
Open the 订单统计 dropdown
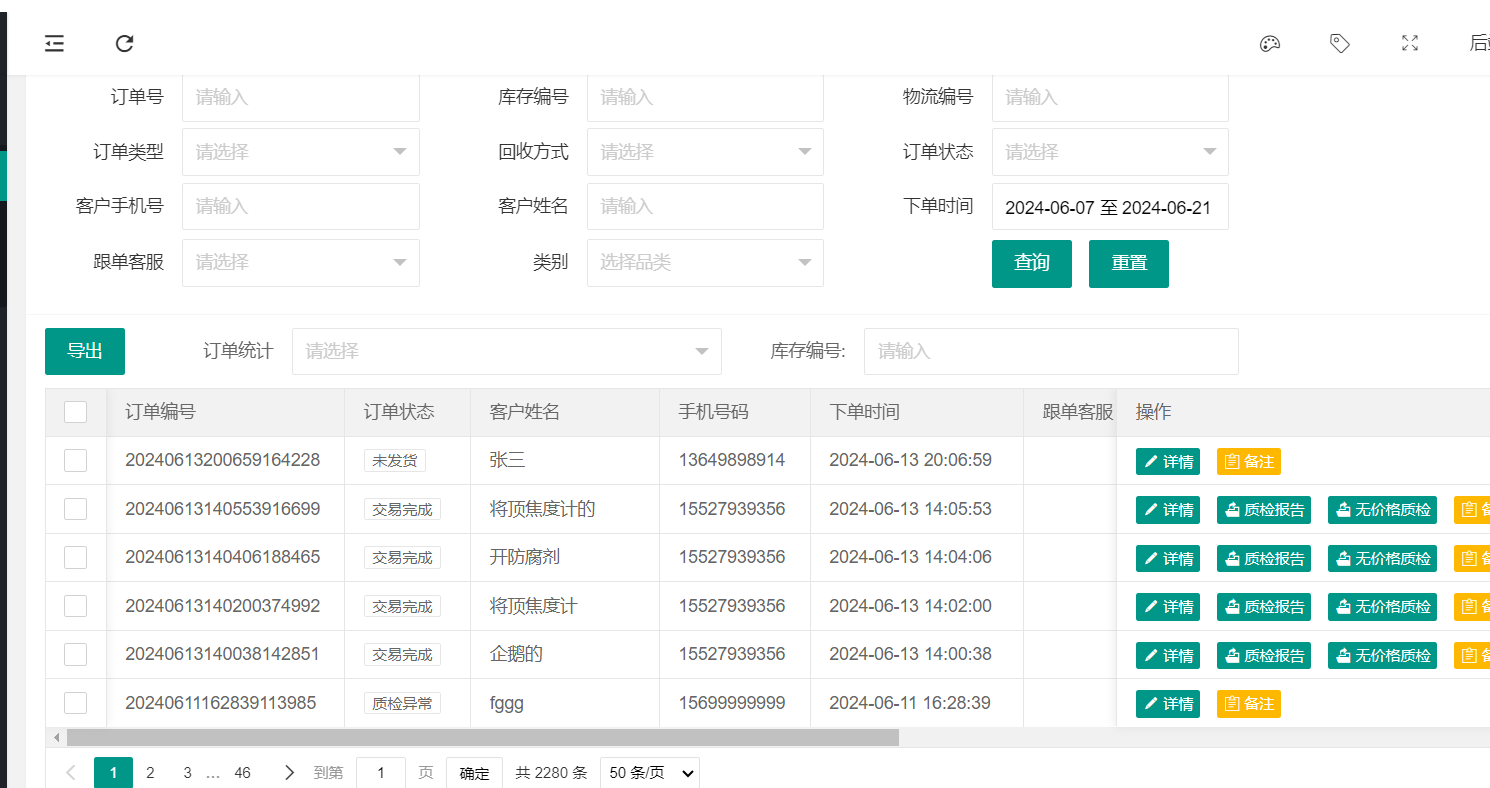coord(507,351)
